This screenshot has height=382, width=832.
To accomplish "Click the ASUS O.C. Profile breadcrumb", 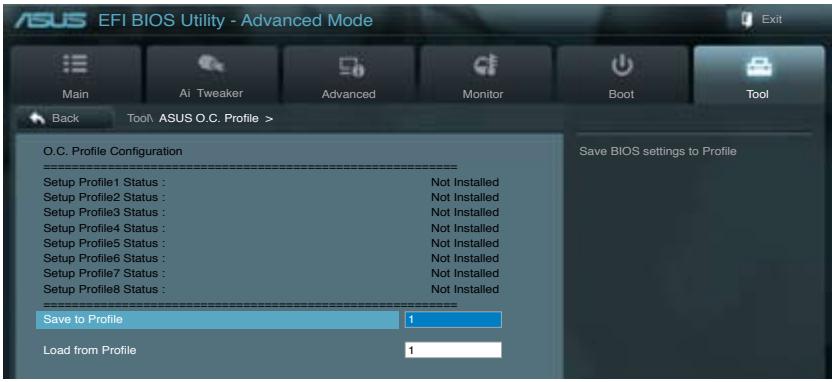I will coord(209,118).
